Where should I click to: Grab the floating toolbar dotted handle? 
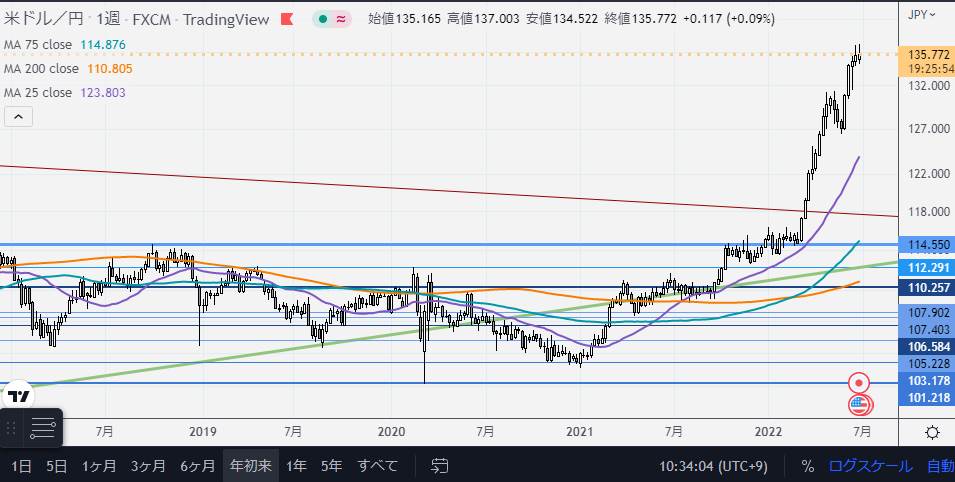[x=11, y=428]
